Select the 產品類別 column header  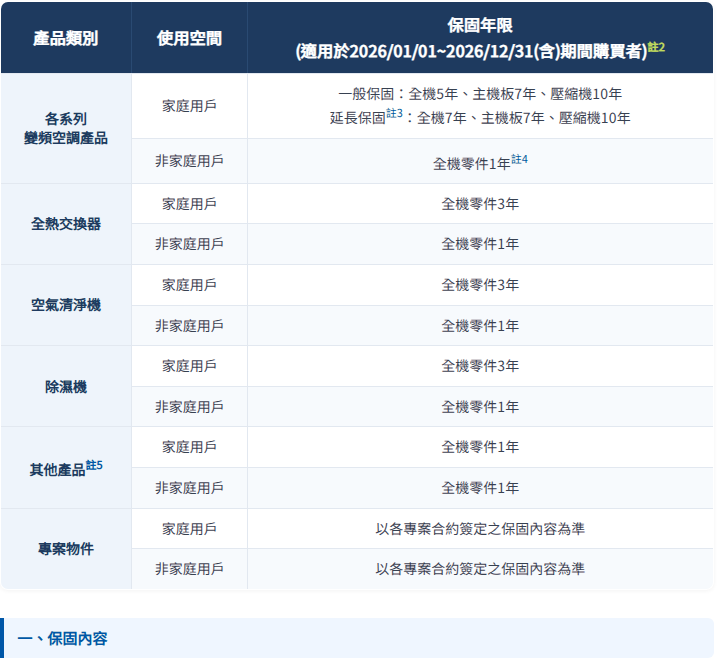pos(66,38)
